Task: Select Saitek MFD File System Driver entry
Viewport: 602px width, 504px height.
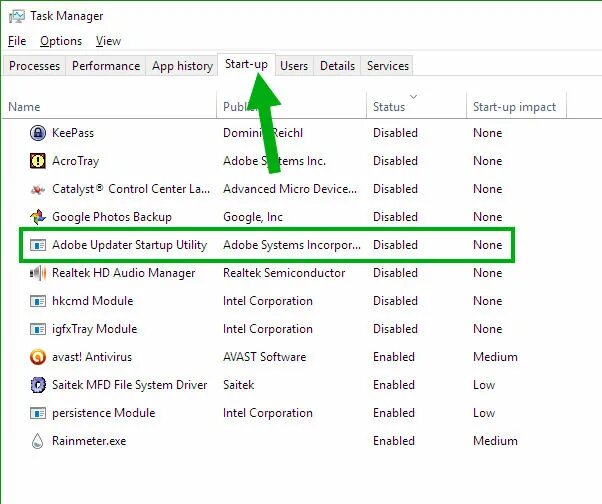Action: (129, 385)
